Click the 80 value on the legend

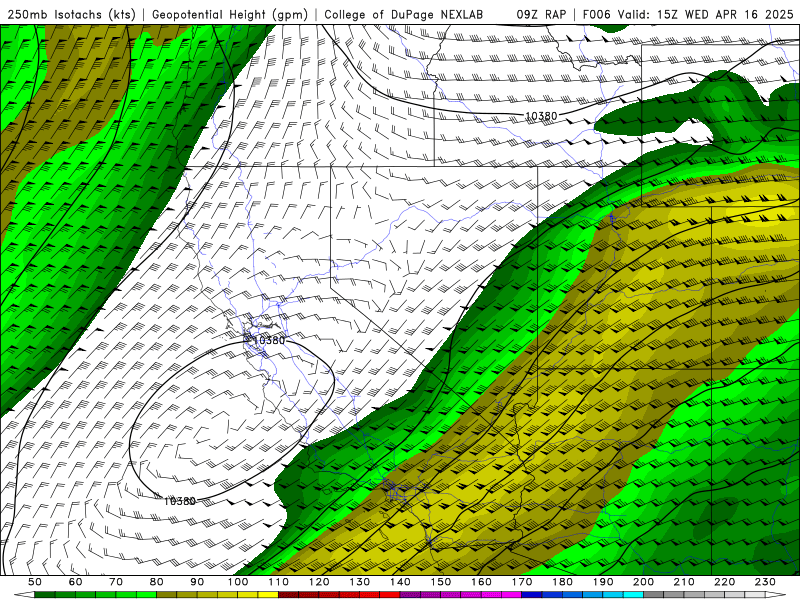pos(157,582)
